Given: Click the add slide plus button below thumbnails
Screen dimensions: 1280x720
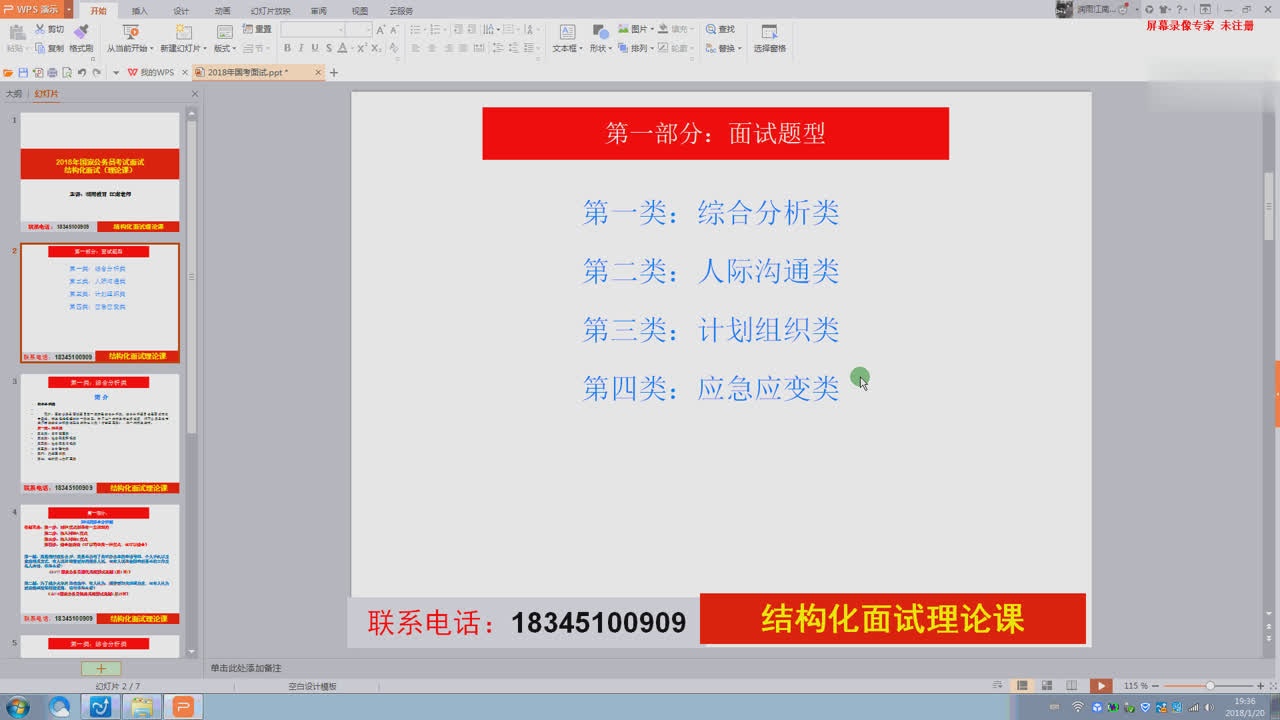Looking at the screenshot, I should [101, 668].
